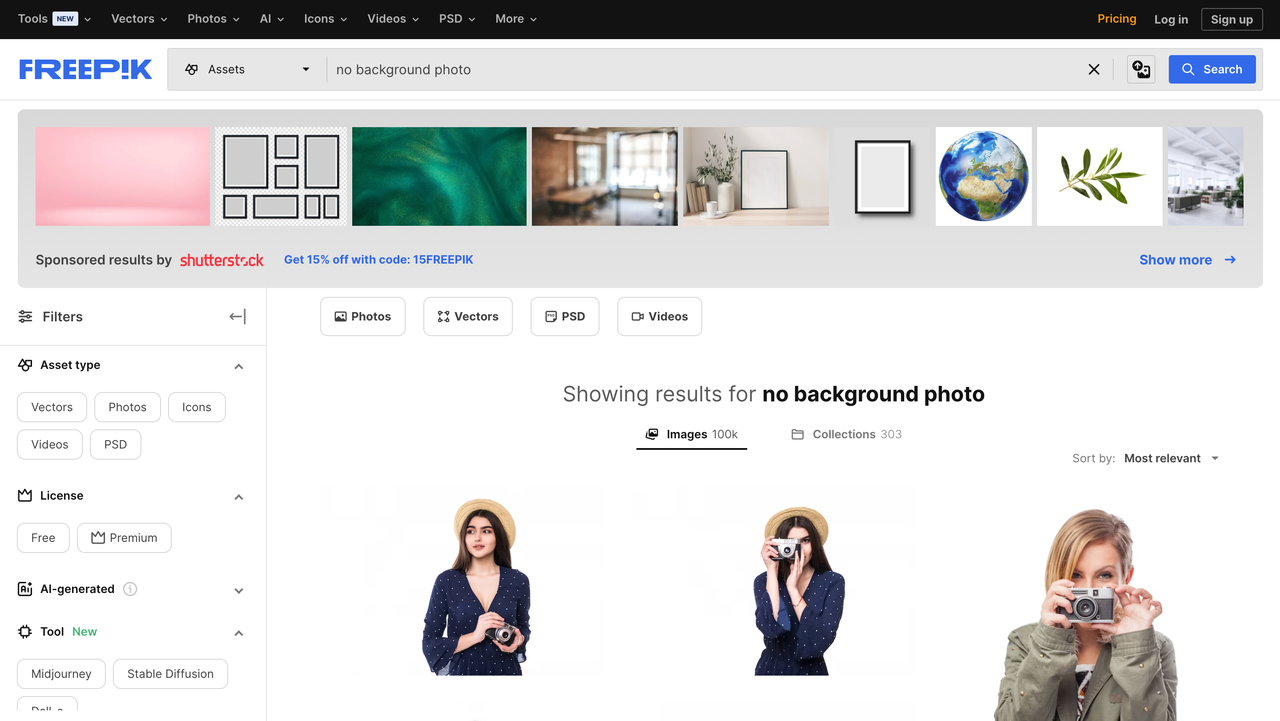This screenshot has height=721, width=1280.
Task: Enable the Free license filter
Action: 42,537
